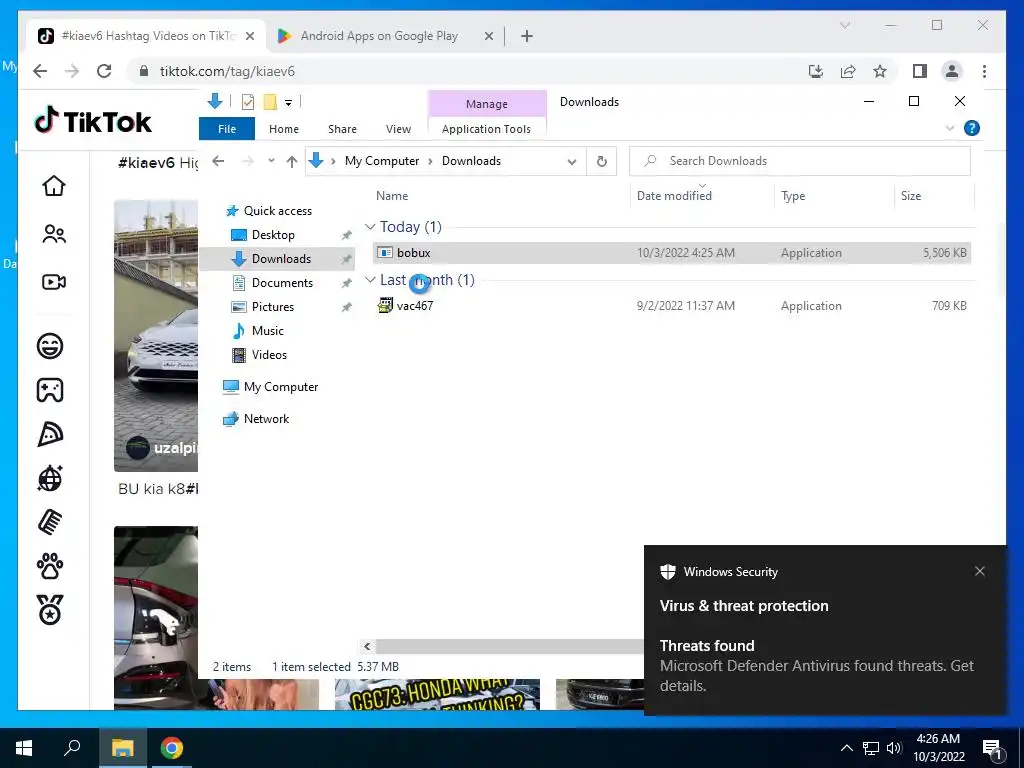Switch to the Share ribbon tab
The image size is (1024, 768).
point(342,129)
